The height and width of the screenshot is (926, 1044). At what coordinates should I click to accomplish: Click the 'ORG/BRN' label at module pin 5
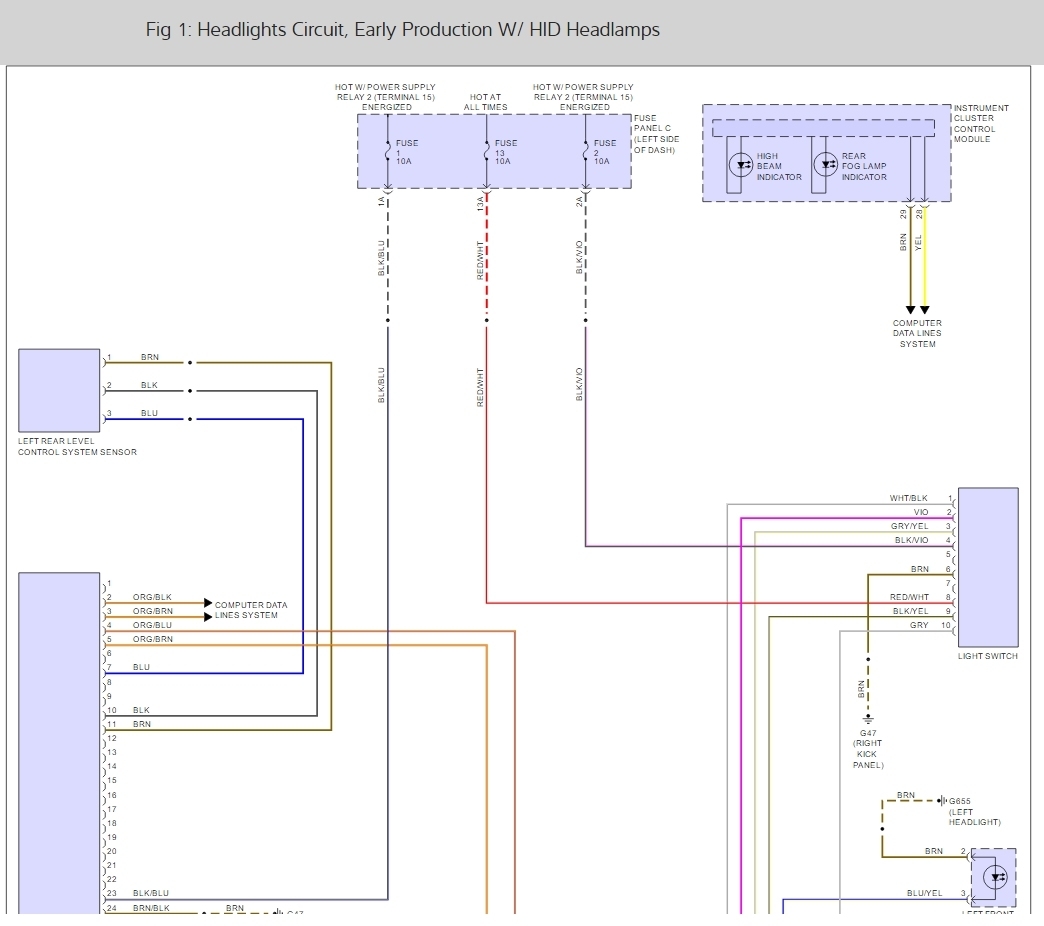[x=152, y=639]
